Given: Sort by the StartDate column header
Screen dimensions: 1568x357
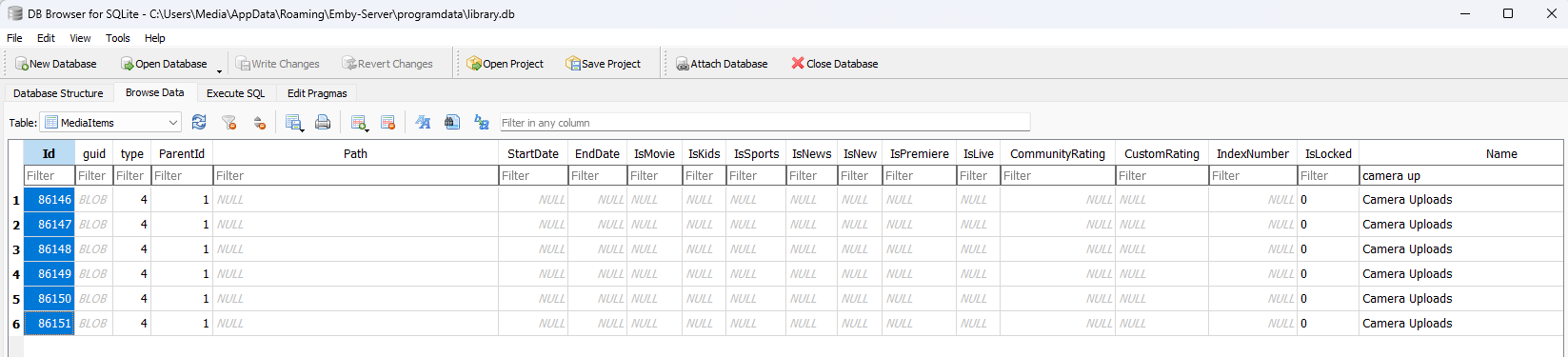Looking at the screenshot, I should coord(533,153).
